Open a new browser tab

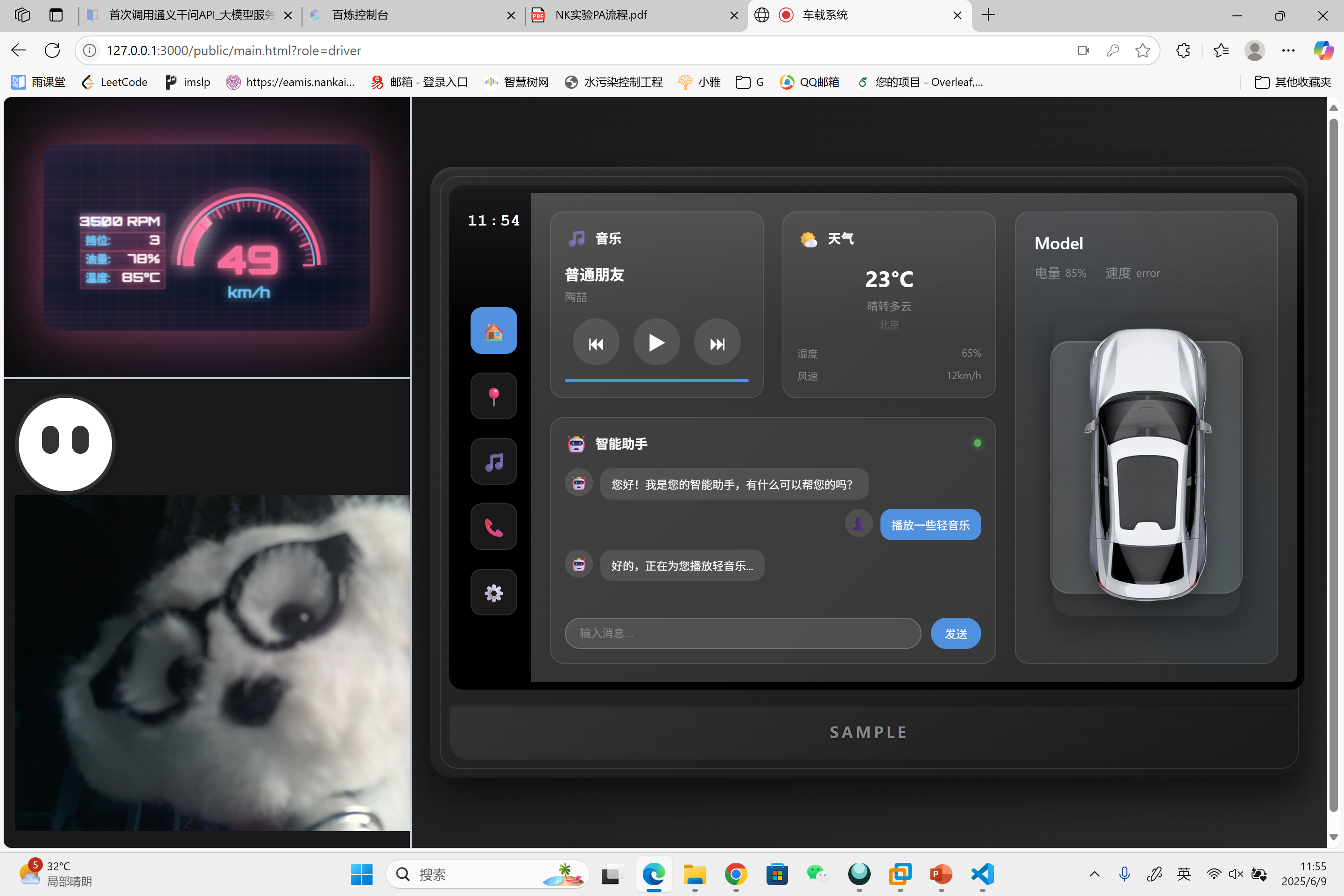(988, 15)
